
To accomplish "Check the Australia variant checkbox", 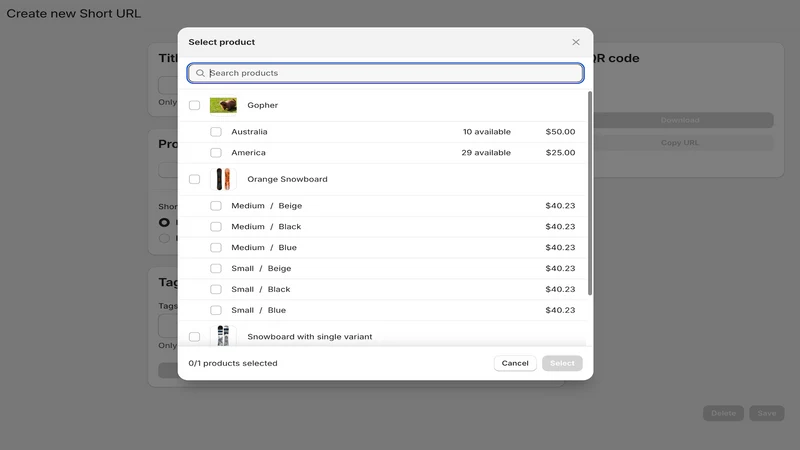I will coord(216,132).
